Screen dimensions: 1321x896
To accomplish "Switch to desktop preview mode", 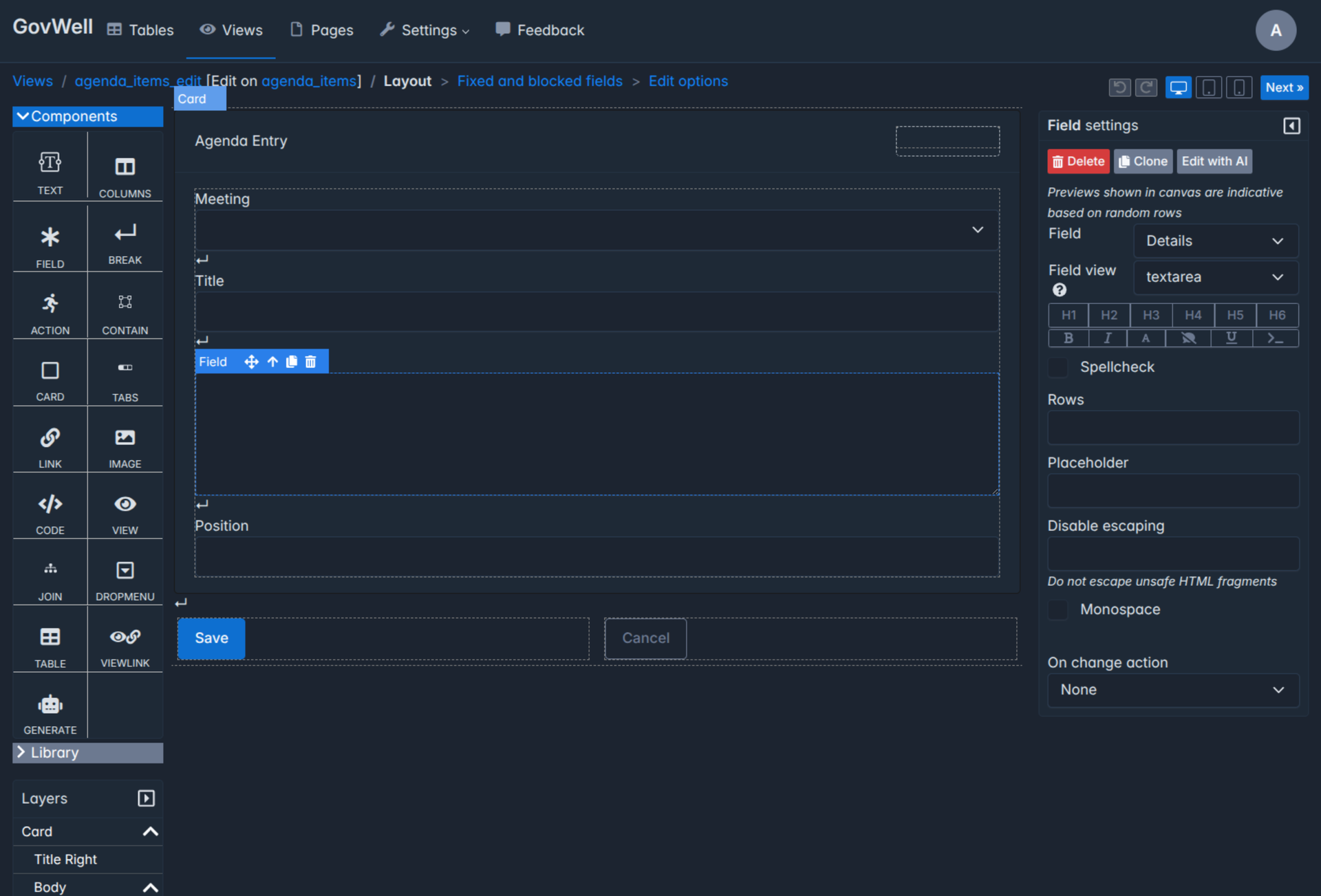I will (1178, 87).
